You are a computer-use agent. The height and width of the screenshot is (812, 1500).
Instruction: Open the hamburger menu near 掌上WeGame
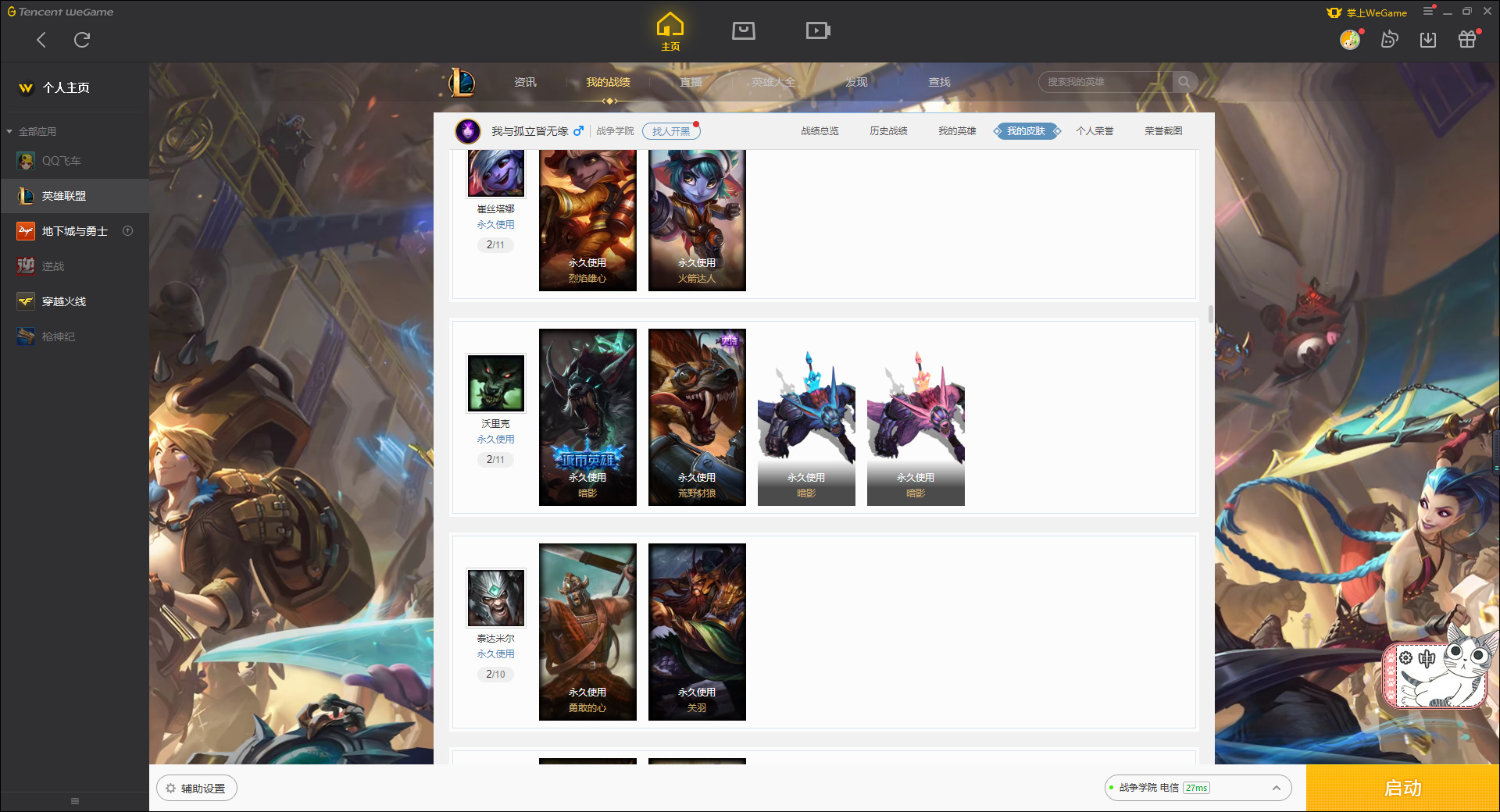[x=1428, y=11]
